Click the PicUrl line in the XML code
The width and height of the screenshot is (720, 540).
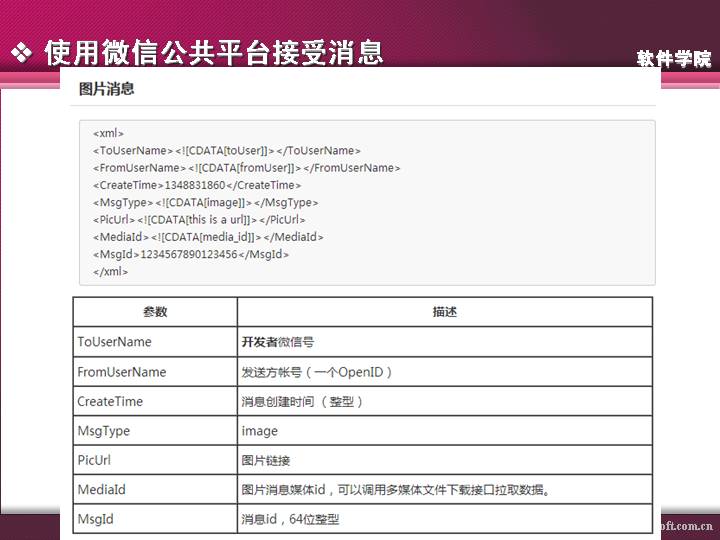(x=199, y=219)
